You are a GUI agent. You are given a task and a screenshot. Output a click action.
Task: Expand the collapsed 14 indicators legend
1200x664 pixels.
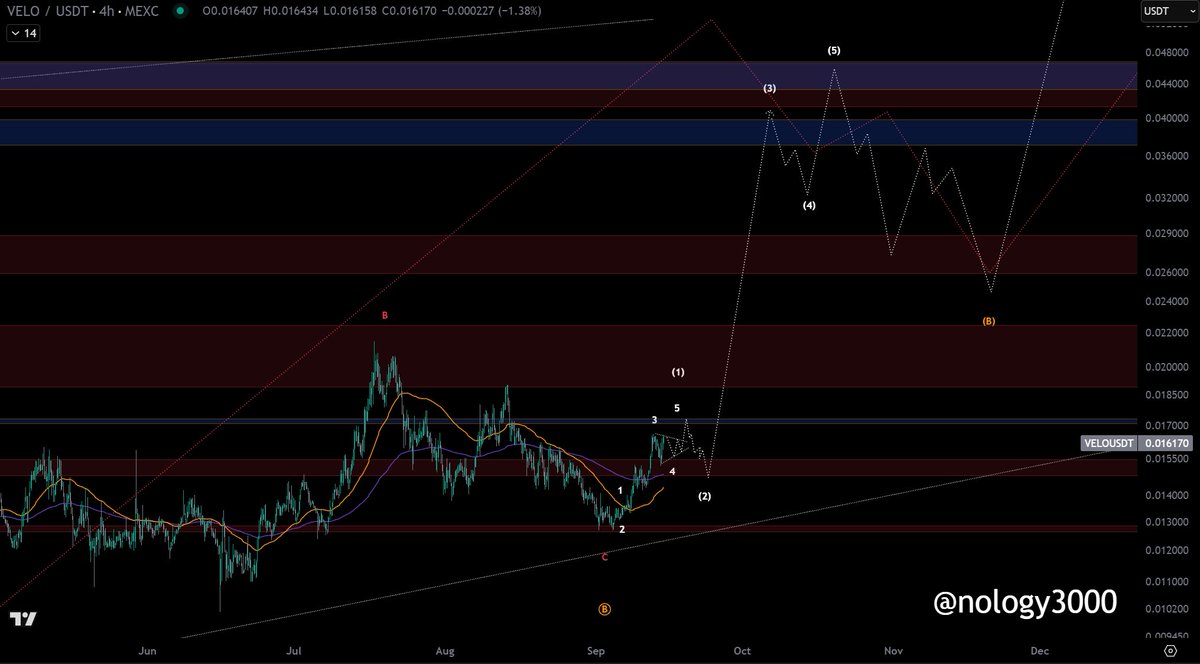[x=23, y=33]
